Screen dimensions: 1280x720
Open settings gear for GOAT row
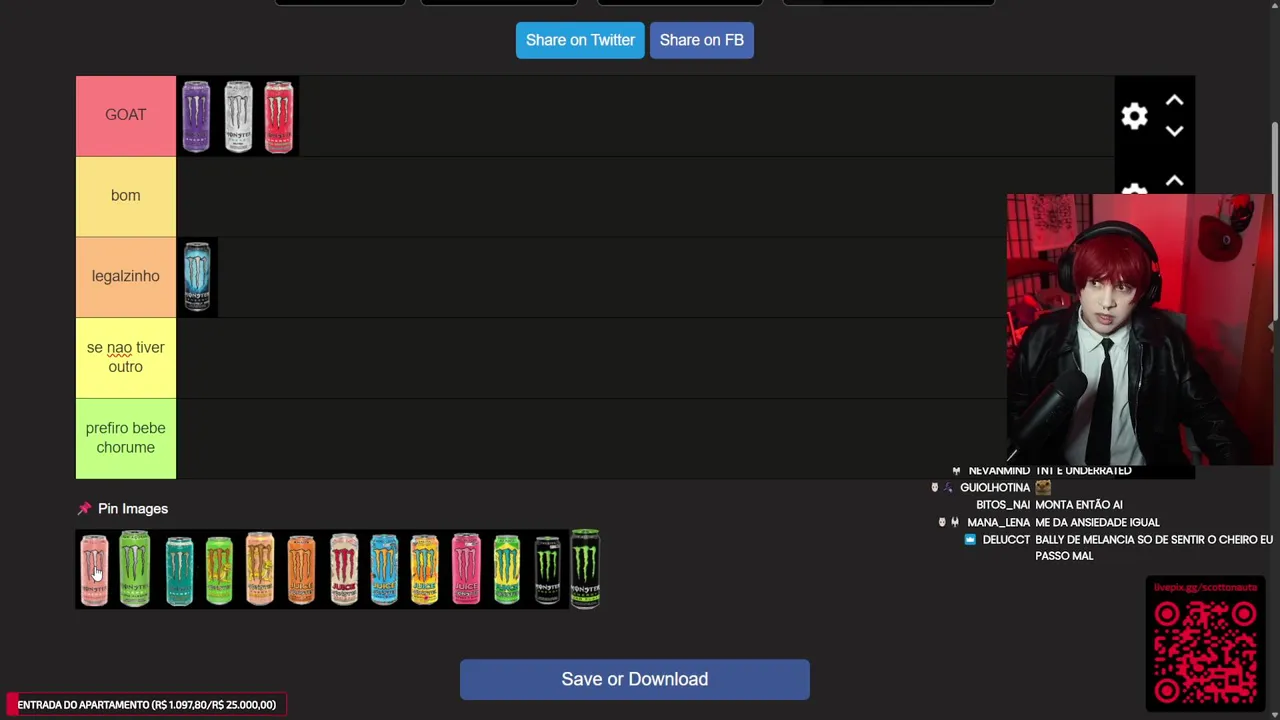tap(1134, 116)
